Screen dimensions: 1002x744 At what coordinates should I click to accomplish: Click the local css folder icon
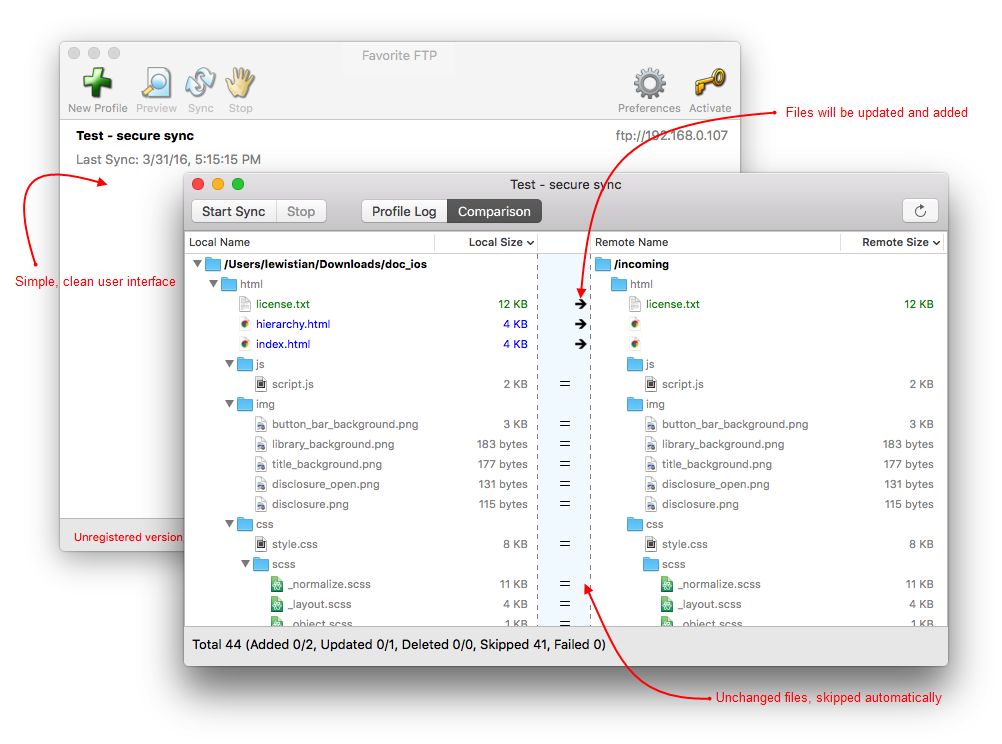coord(245,524)
